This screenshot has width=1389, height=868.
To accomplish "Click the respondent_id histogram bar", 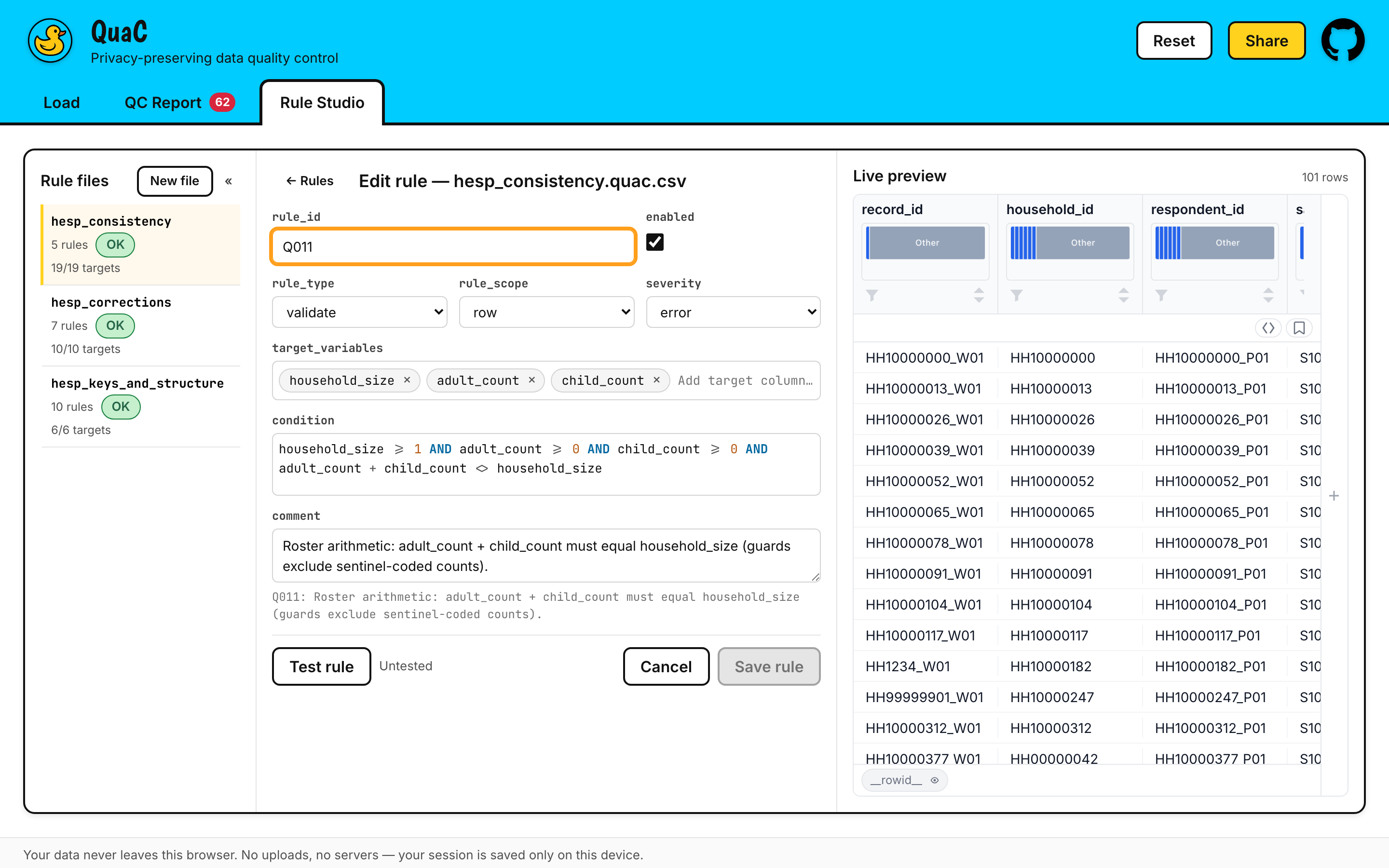I will tap(1214, 243).
